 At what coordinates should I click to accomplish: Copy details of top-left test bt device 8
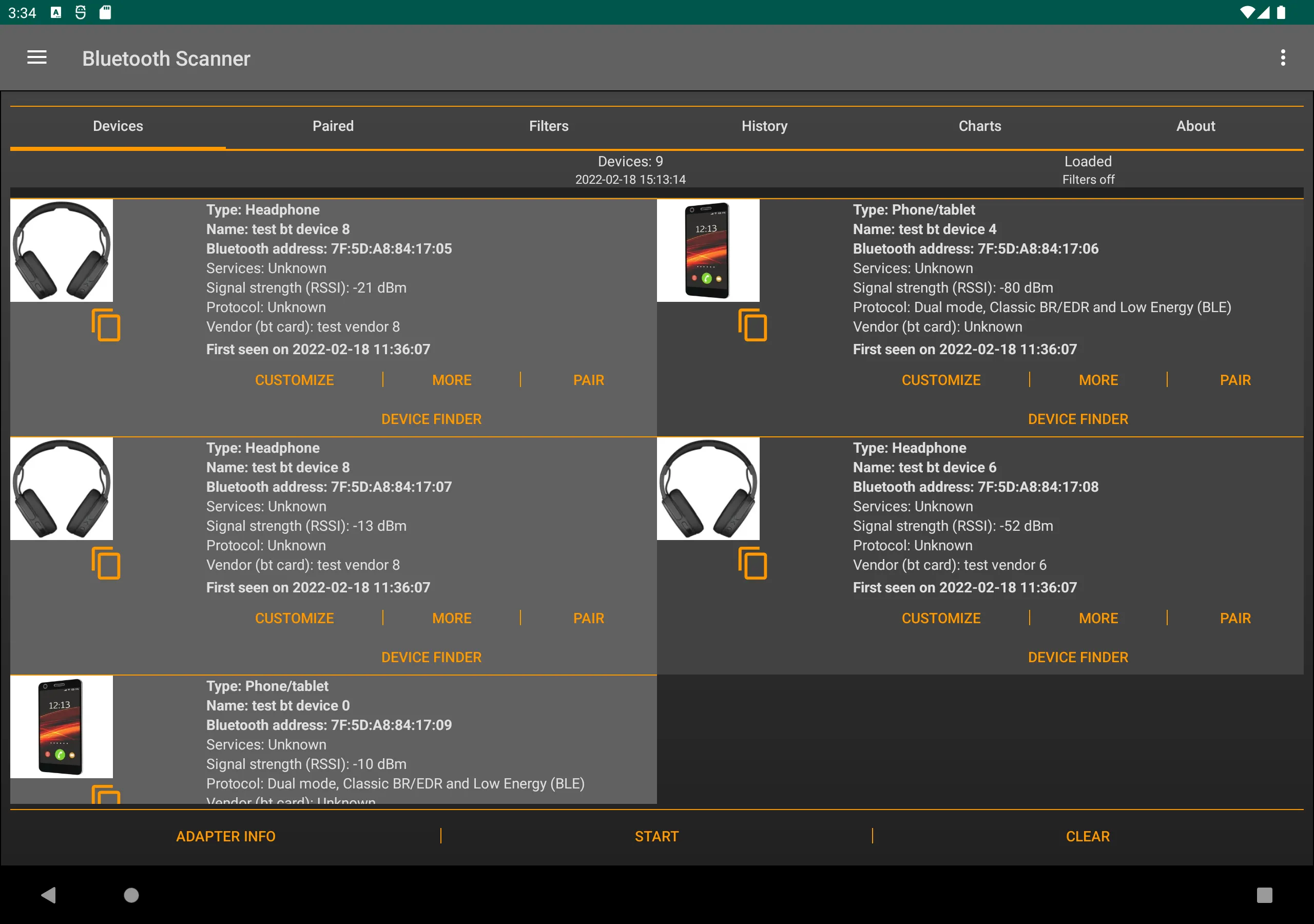click(106, 324)
